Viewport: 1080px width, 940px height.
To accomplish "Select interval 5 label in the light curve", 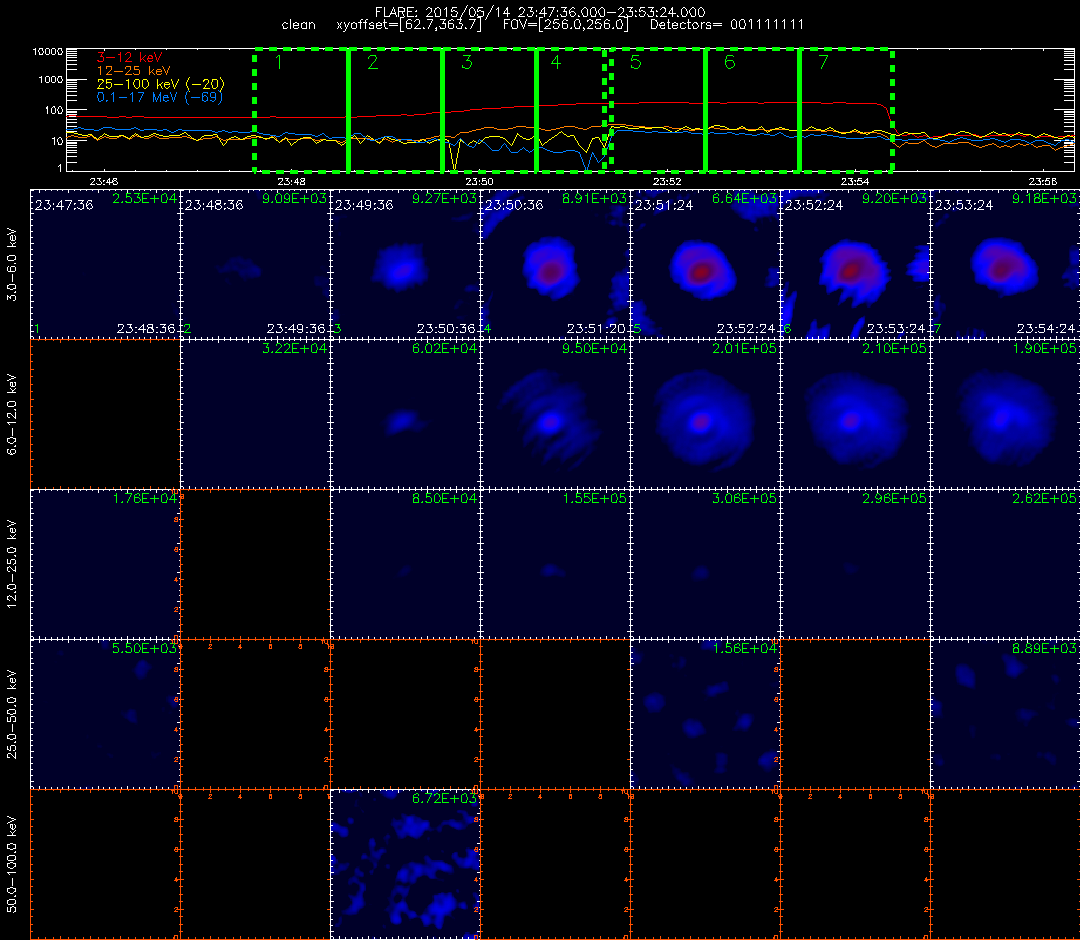I will [636, 63].
